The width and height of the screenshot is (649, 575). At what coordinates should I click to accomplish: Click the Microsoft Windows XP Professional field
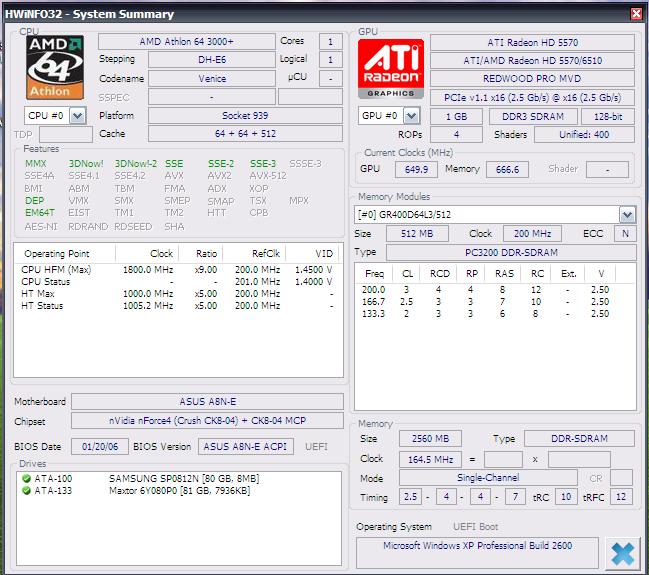click(477, 553)
